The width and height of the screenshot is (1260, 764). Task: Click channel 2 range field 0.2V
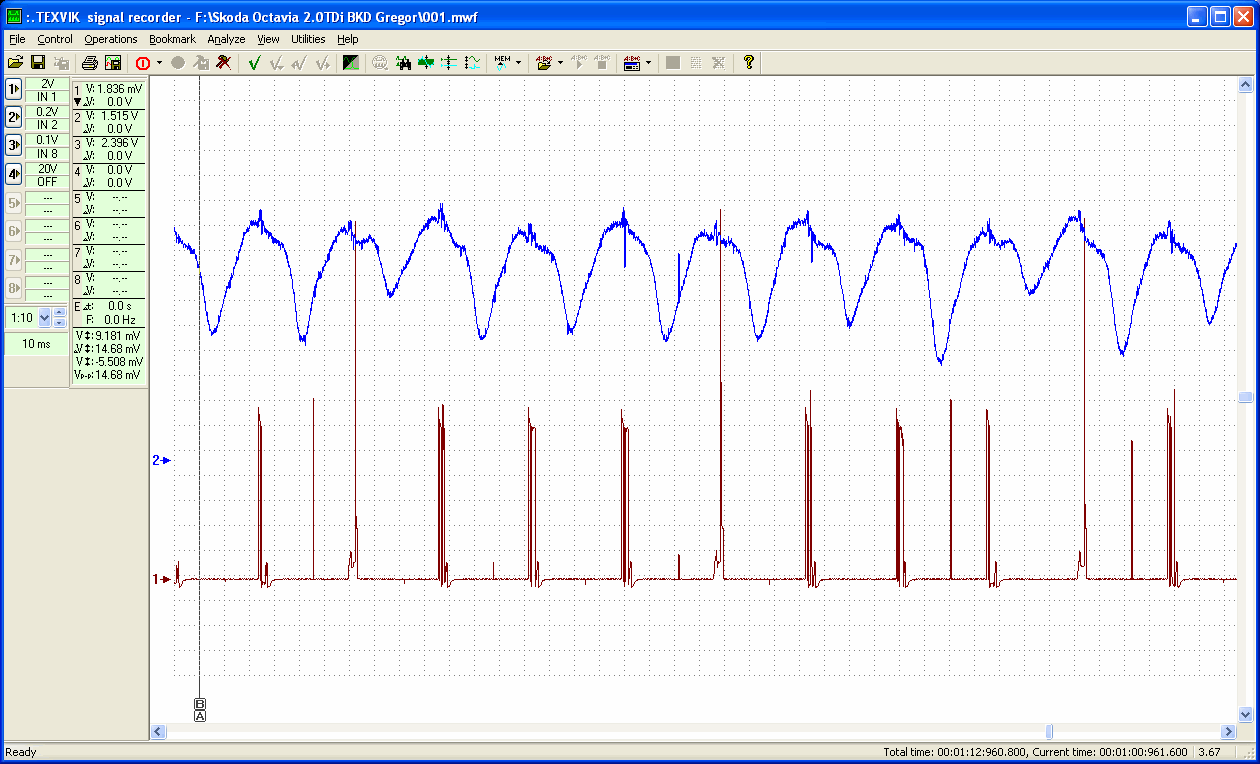pos(47,112)
